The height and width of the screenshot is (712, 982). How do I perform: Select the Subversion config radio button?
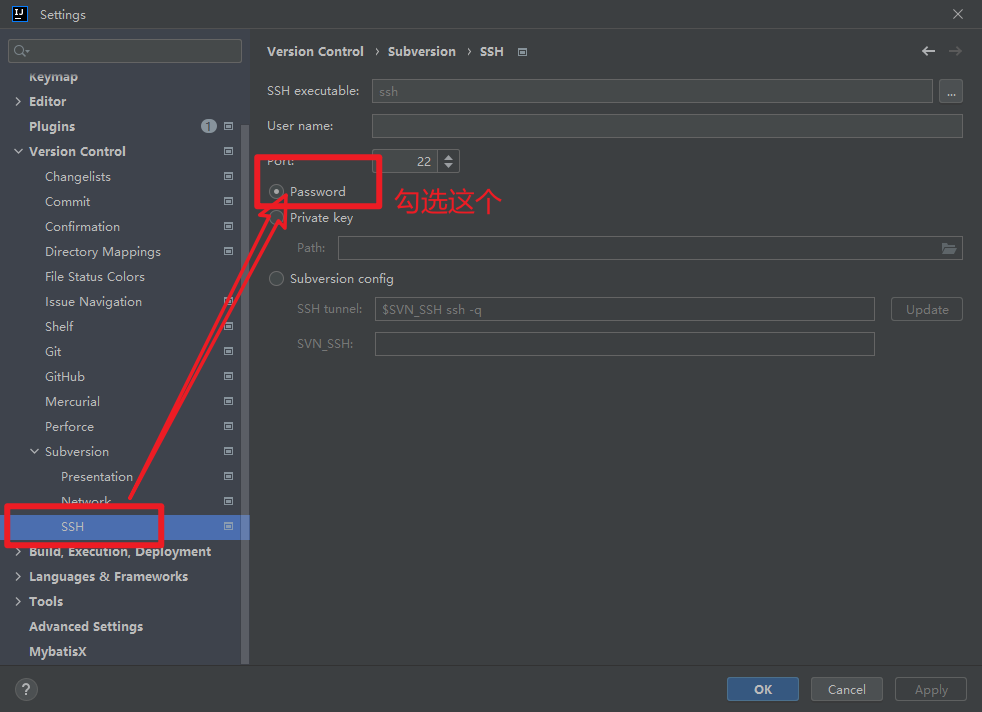pos(277,279)
